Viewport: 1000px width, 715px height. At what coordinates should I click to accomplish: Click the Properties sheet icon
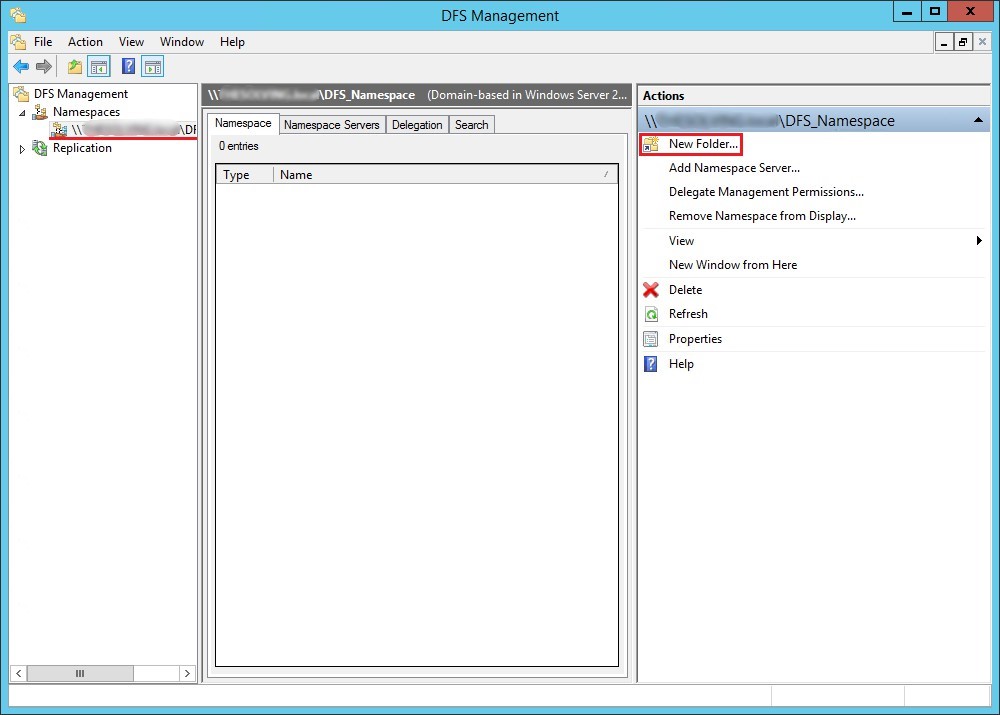tap(651, 339)
